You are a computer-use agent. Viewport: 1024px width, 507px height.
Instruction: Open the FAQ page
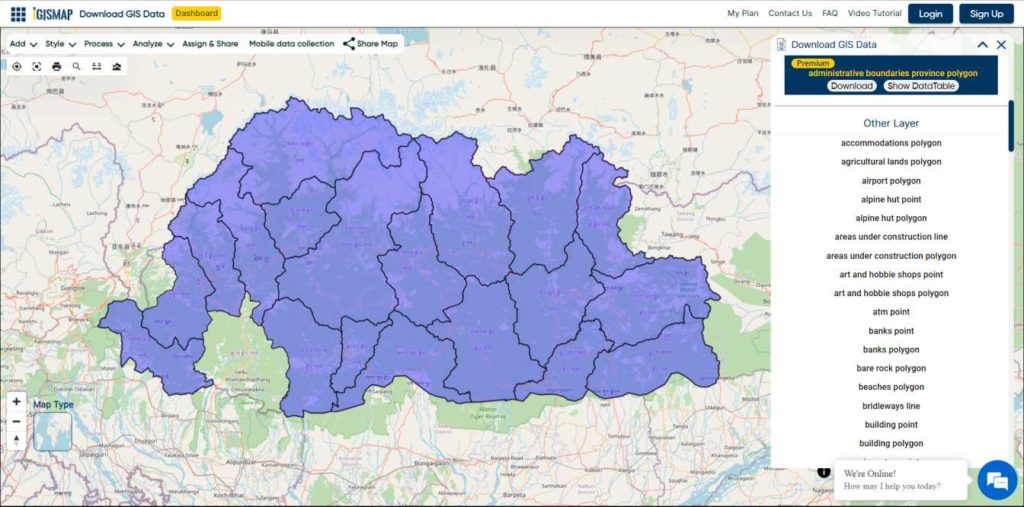[x=830, y=13]
